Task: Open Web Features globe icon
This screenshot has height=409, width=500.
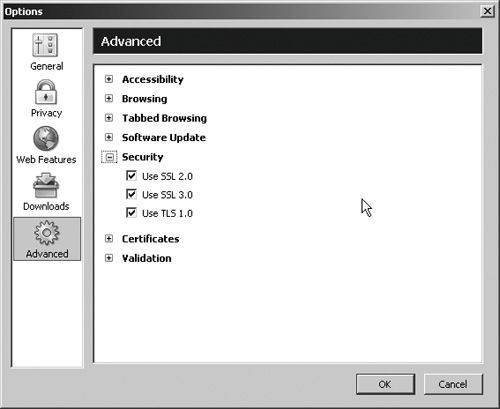Action: (46, 139)
